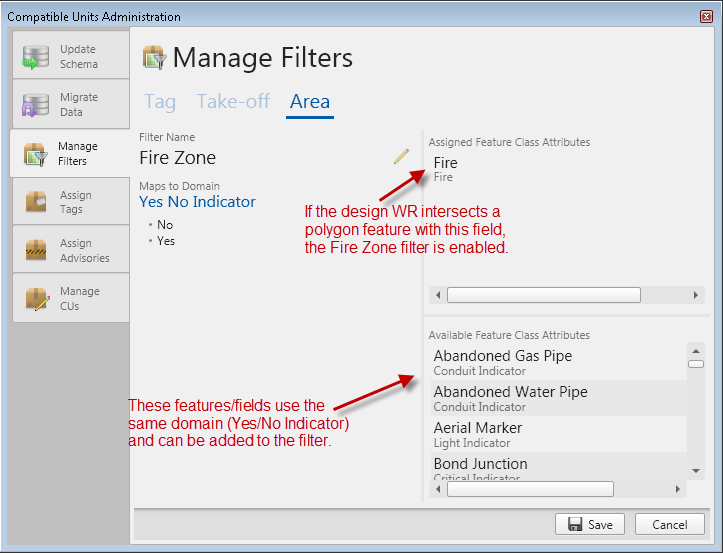Click the Assign Tags box icon
The height and width of the screenshot is (553, 723).
click(x=36, y=202)
